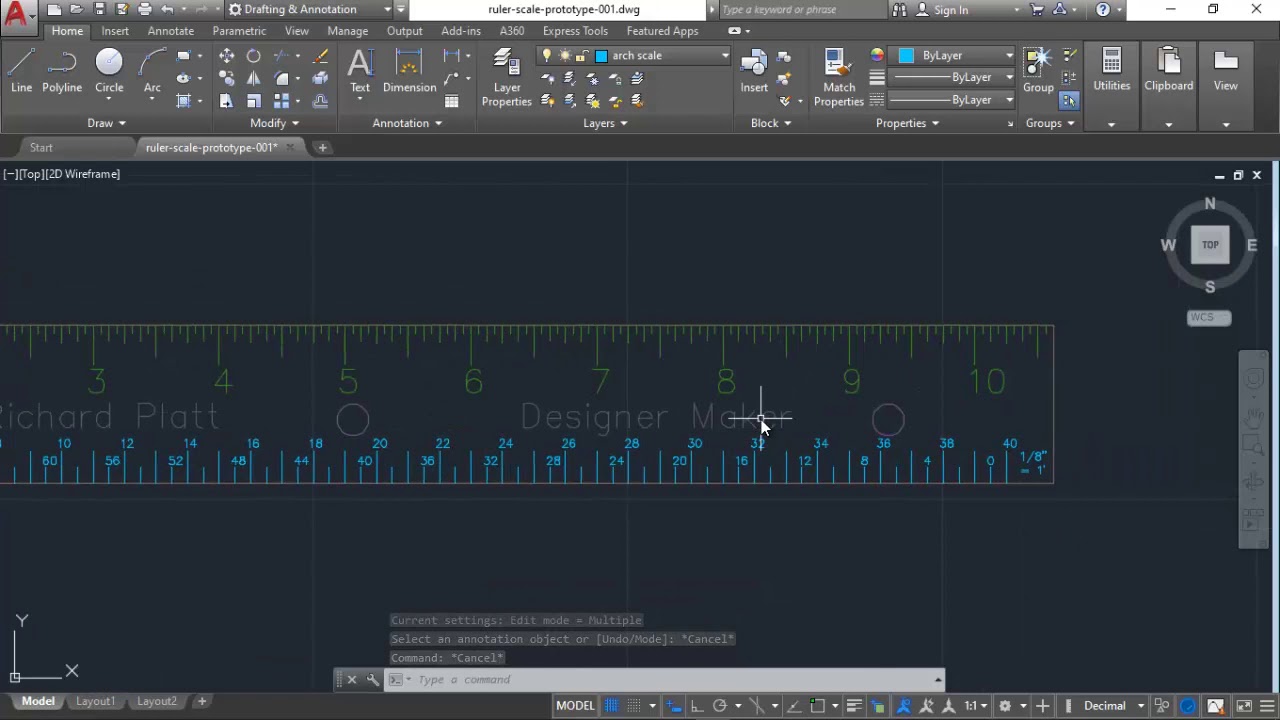Click the Insert block button
1280x720 pixels.
click(x=754, y=72)
